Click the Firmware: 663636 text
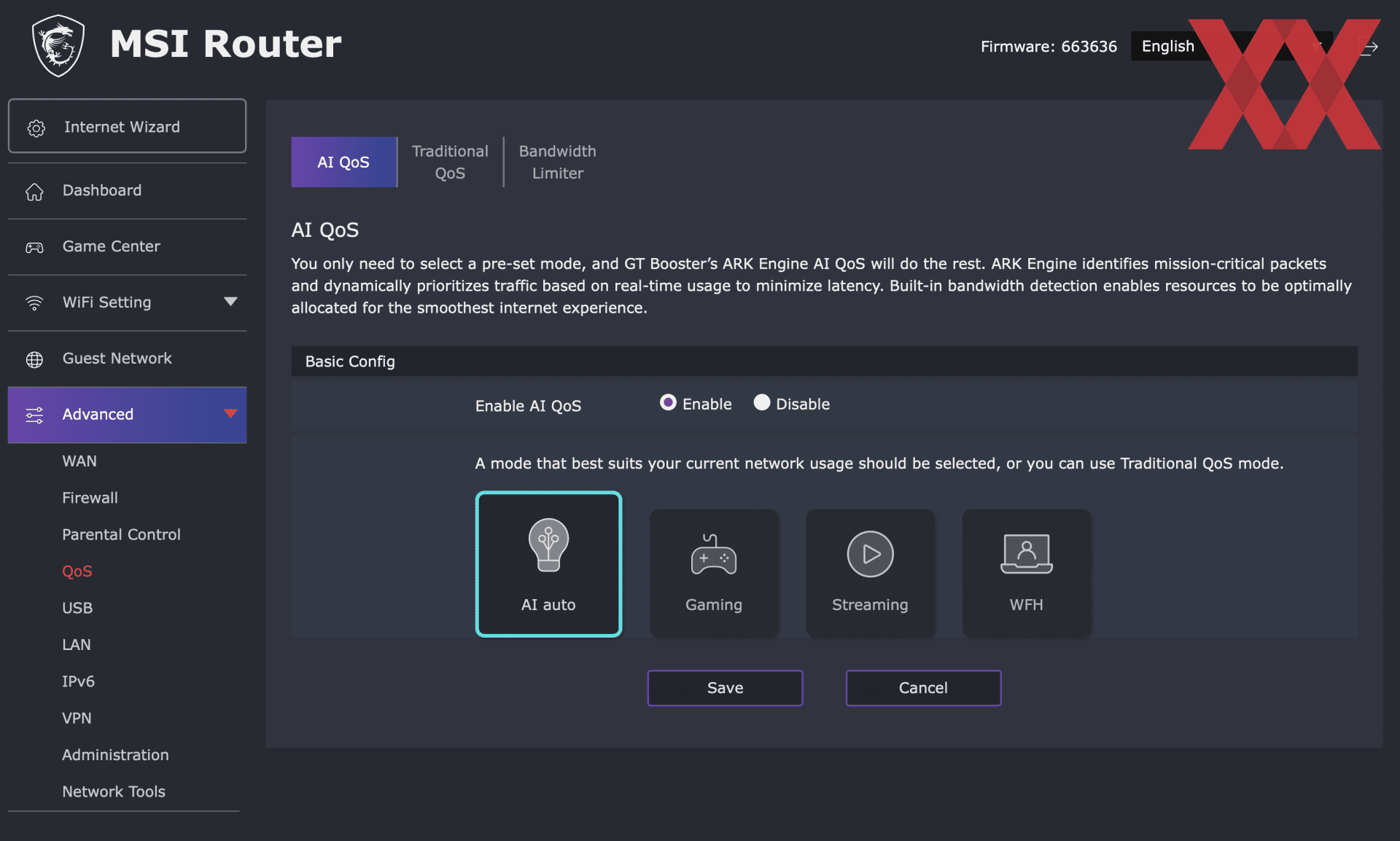This screenshot has height=841, width=1400. (x=1049, y=47)
